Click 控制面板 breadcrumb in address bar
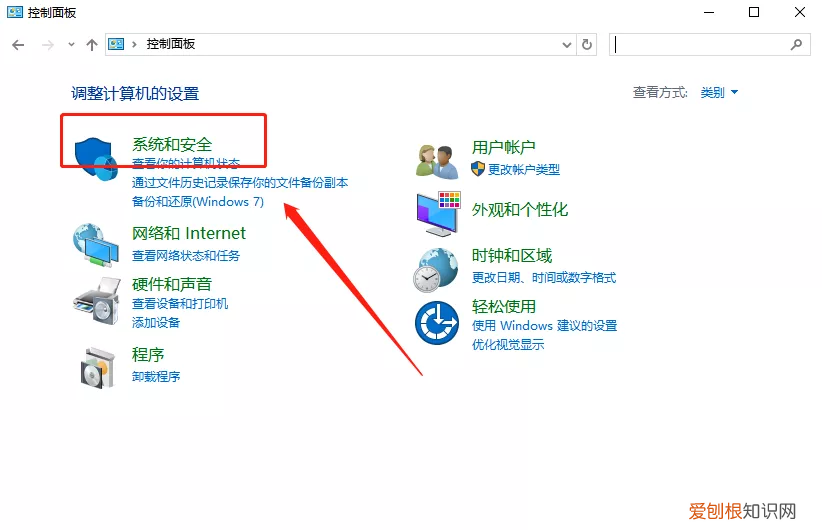Viewport: 822px width, 530px height. 170,44
